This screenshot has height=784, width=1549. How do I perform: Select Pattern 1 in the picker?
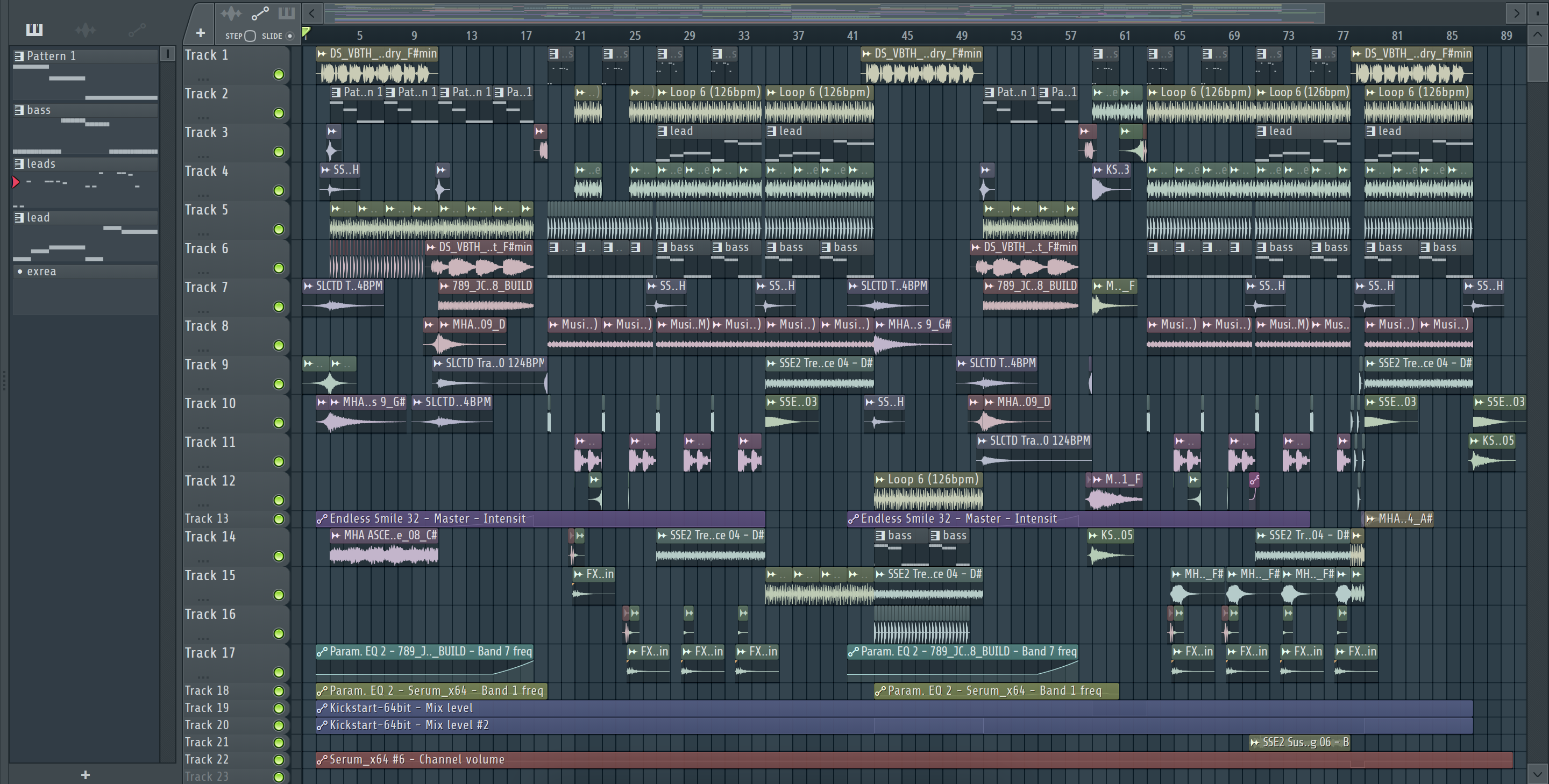(86, 56)
